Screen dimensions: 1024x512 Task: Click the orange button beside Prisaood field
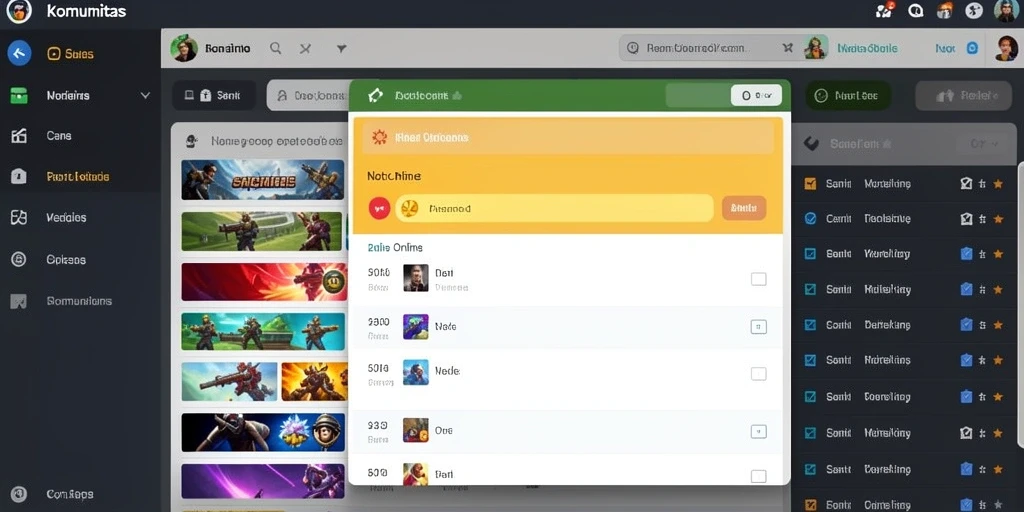pos(744,208)
